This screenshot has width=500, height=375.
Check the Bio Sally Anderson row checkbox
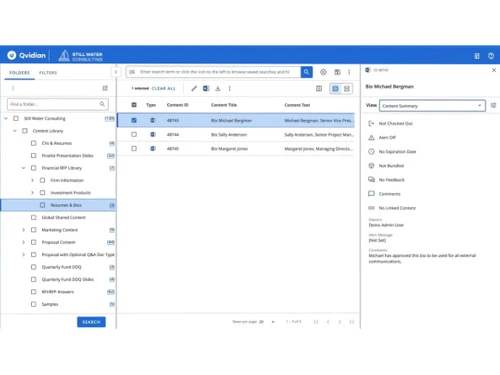pos(134,135)
